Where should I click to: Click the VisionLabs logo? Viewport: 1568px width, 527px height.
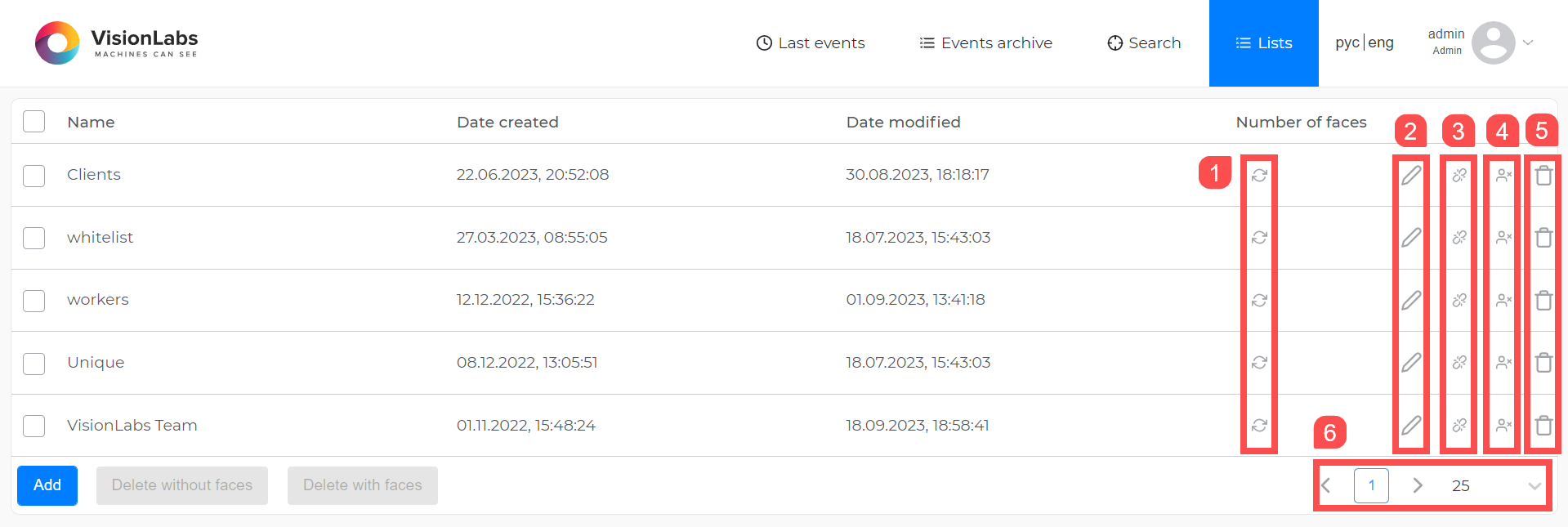tap(116, 43)
